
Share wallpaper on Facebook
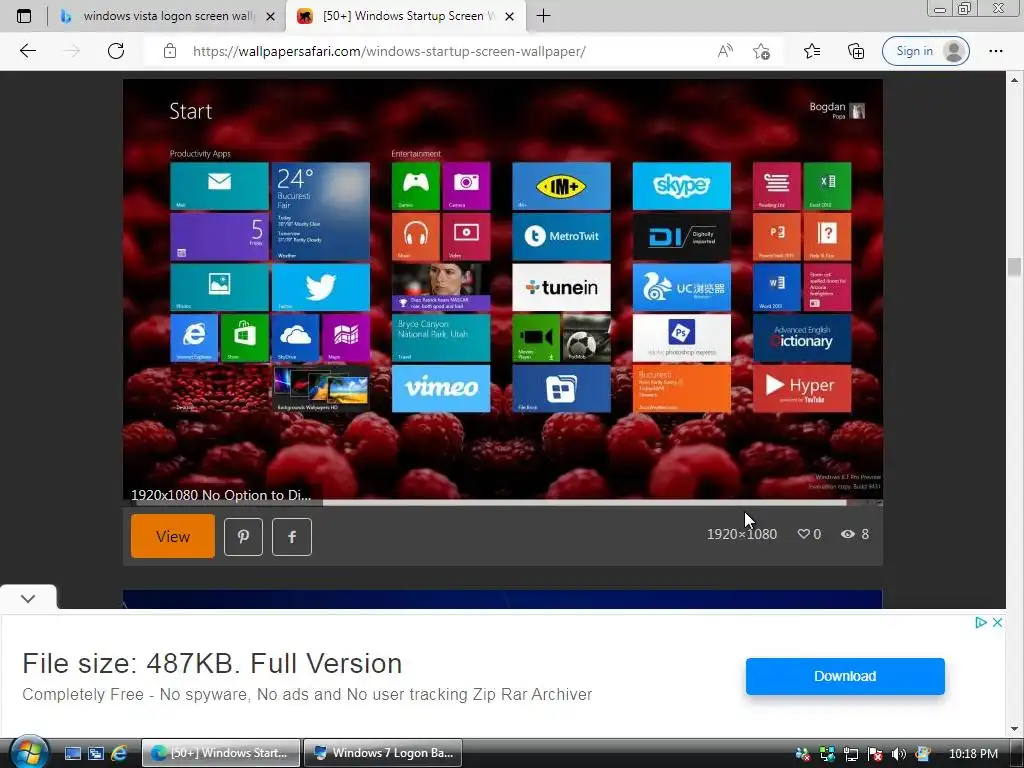click(291, 537)
